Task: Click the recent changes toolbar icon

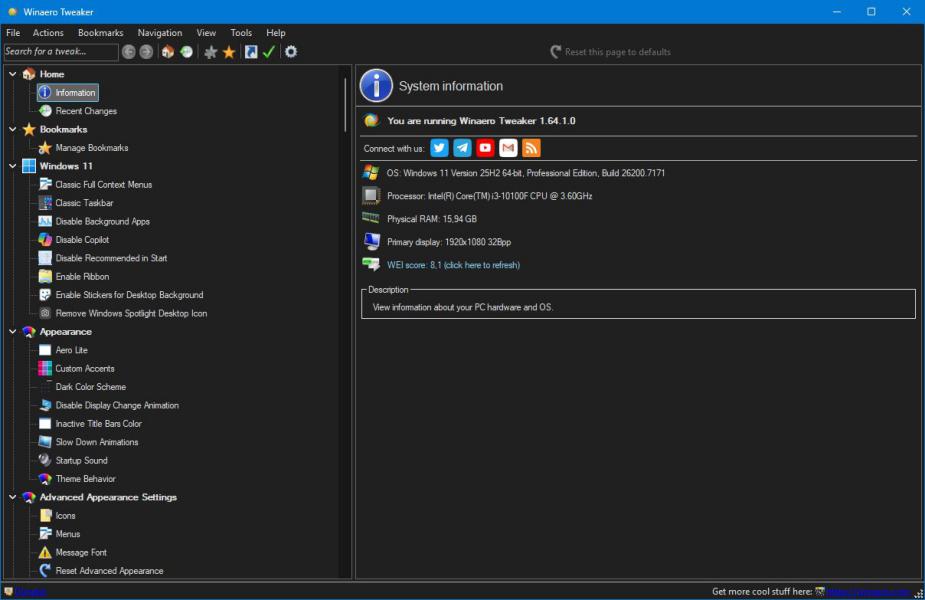Action: tap(186, 52)
